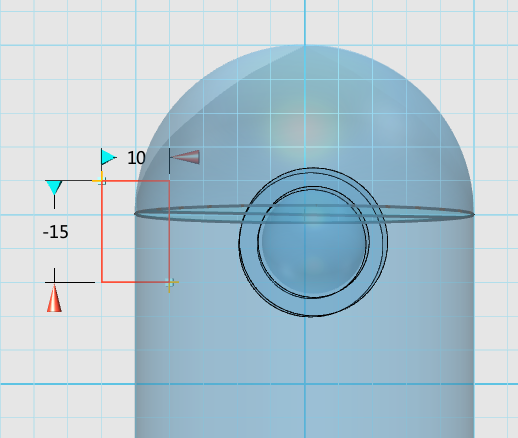Click the inner spherical lens of the eye
518x438 pixels.
pos(313,243)
